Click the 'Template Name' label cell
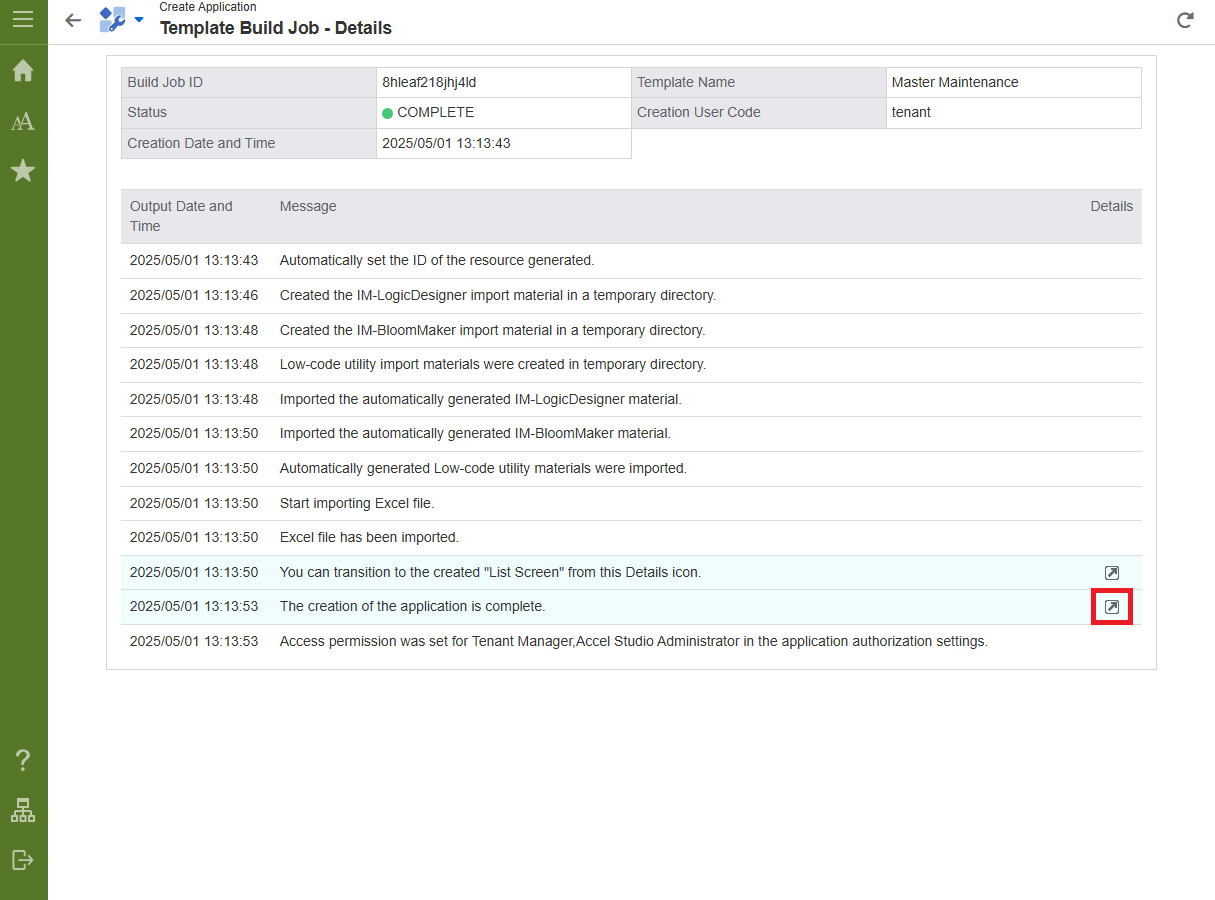This screenshot has width=1215, height=900. click(759, 82)
